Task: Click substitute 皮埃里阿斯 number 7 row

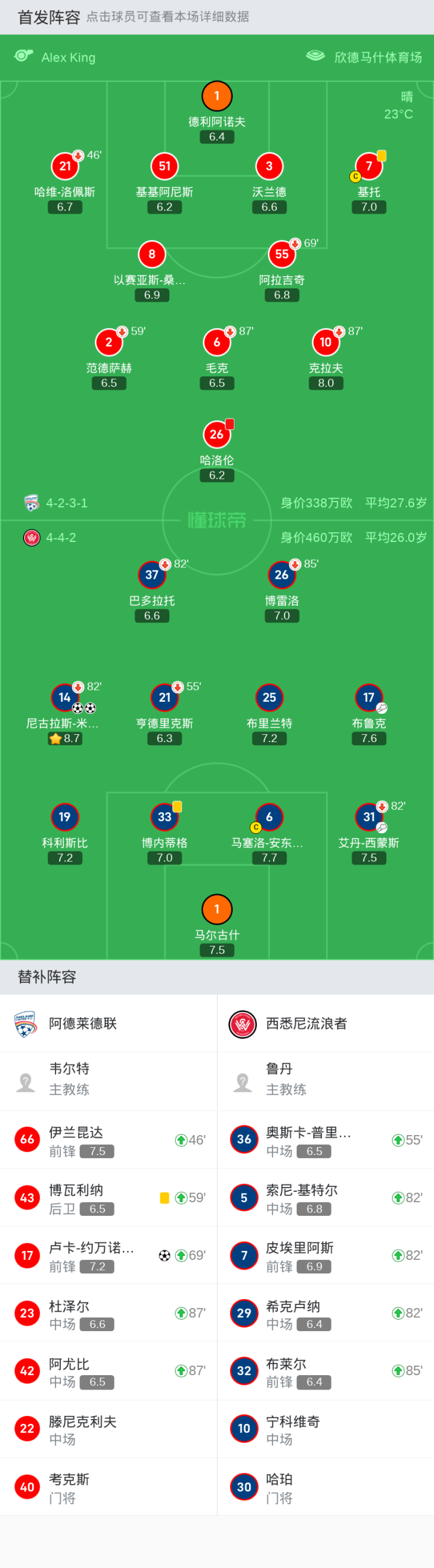Action: tap(325, 1256)
